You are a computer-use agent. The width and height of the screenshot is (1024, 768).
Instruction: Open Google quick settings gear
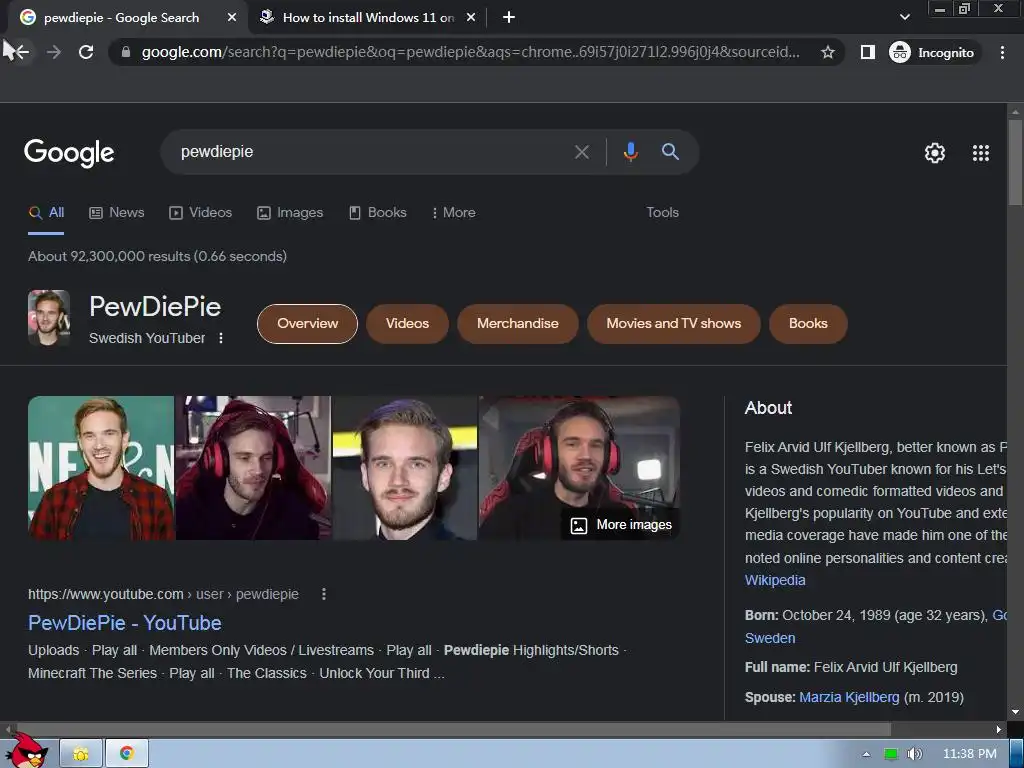pos(935,153)
